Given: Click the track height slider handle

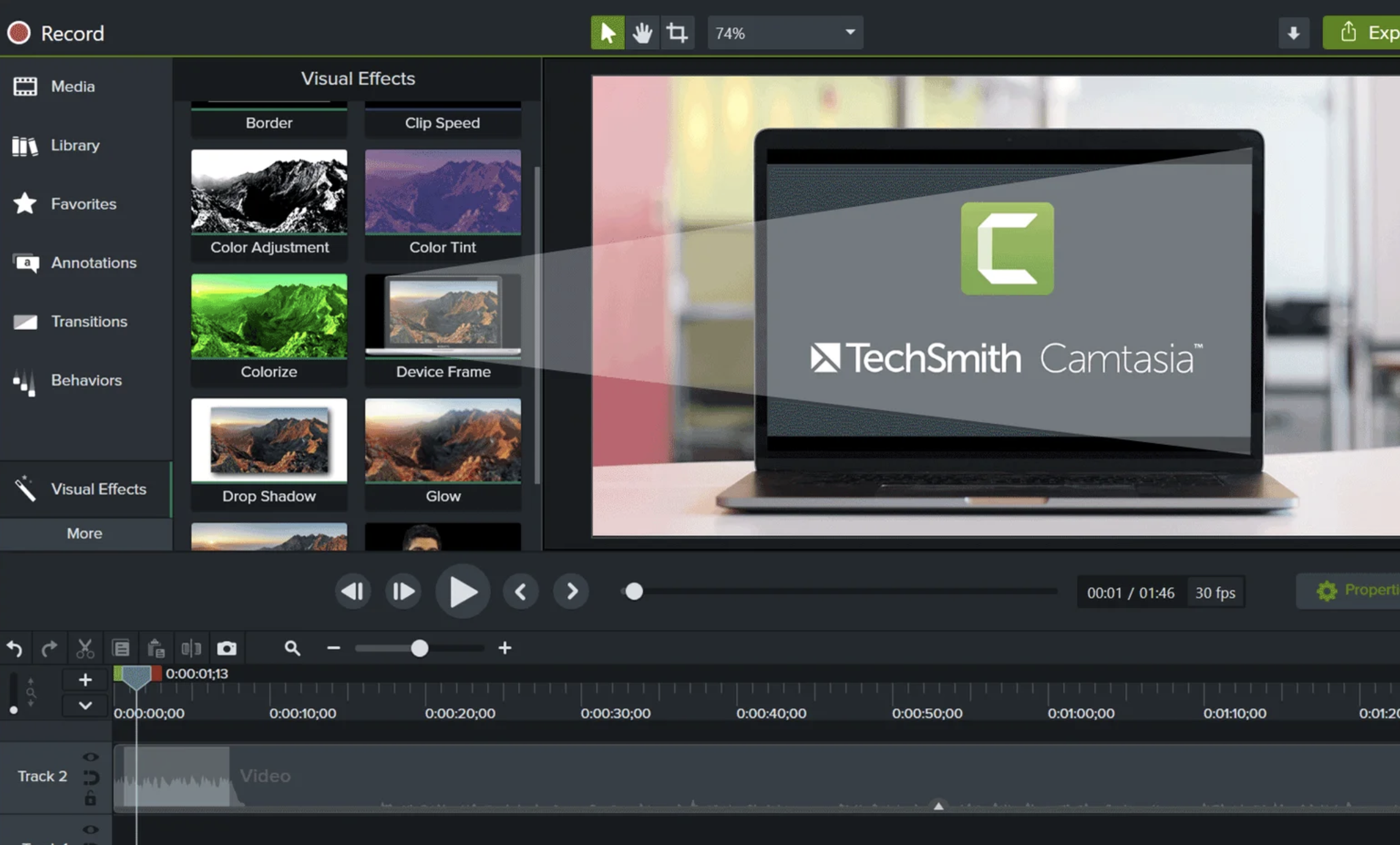Looking at the screenshot, I should 13,710.
